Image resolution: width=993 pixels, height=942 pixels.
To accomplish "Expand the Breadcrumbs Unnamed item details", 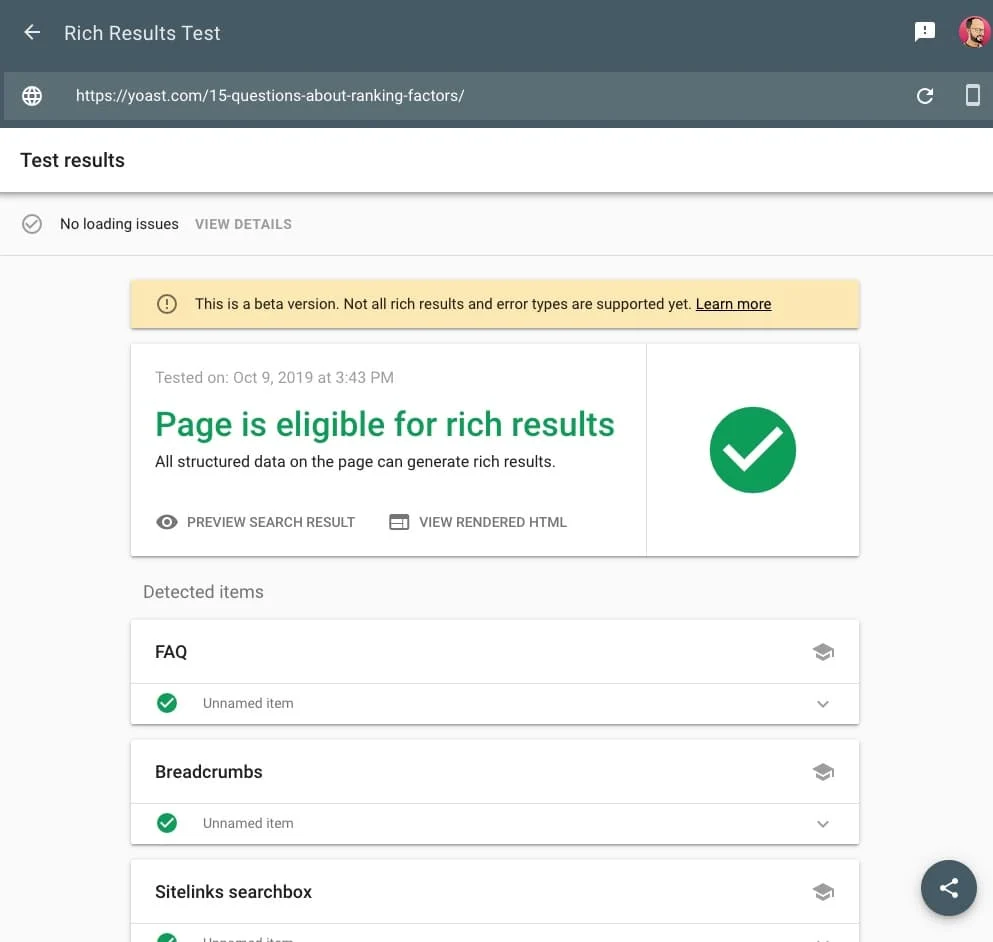I will [x=823, y=823].
